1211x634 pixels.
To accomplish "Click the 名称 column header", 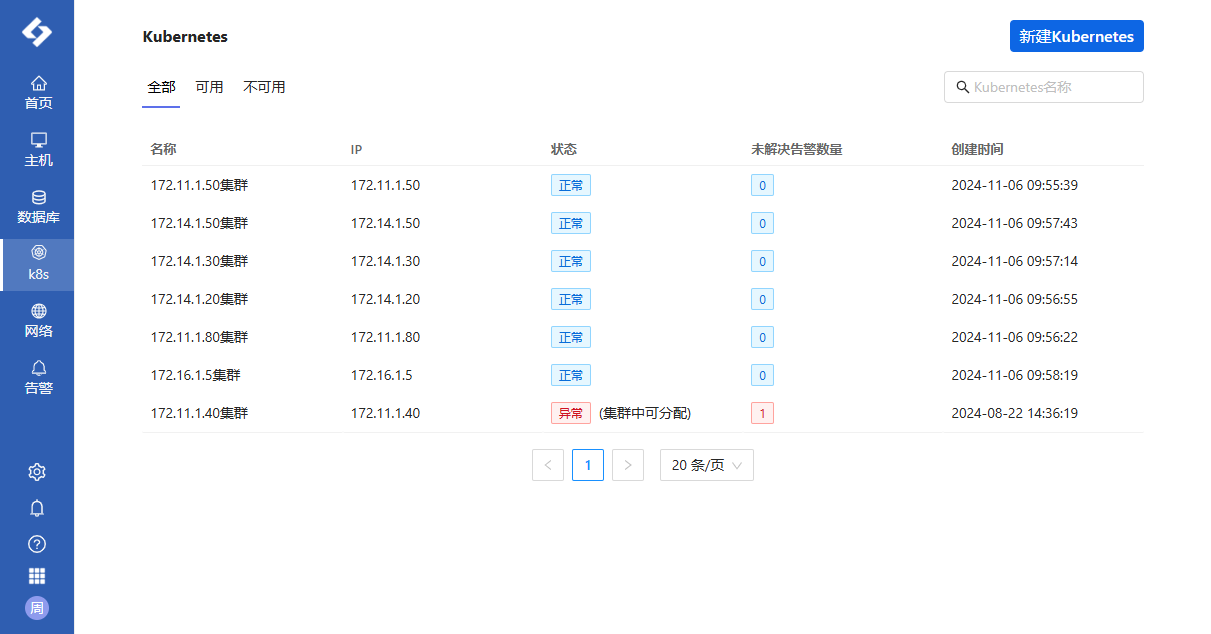I will point(163,149).
